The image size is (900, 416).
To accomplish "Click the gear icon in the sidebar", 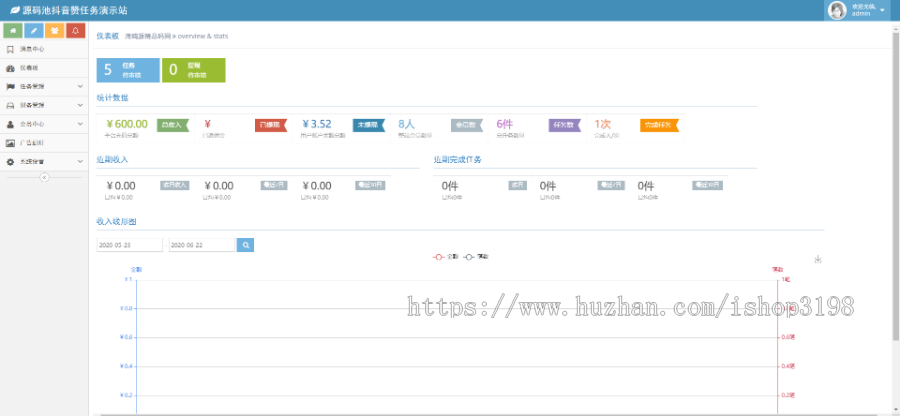I will pyautogui.click(x=10, y=162).
